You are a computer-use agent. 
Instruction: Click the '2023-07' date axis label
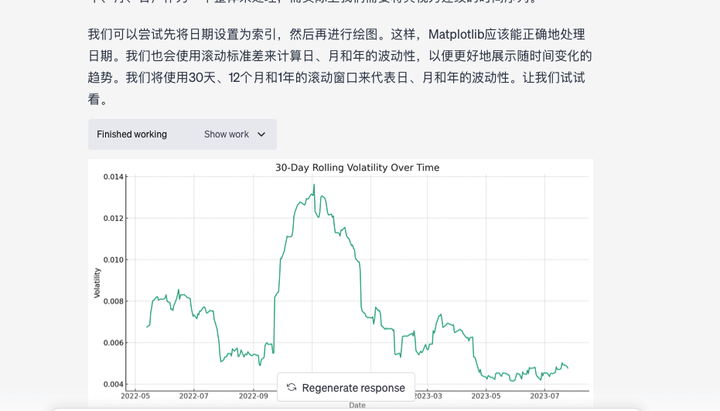point(545,396)
